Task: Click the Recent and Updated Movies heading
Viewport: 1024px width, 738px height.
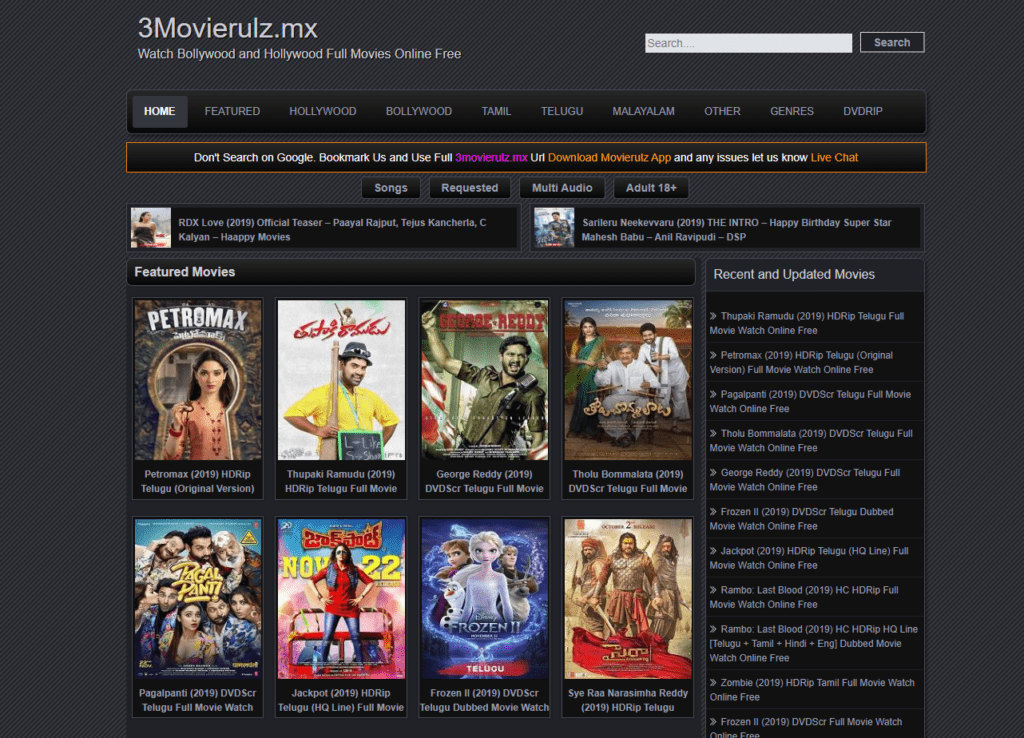Action: point(794,275)
